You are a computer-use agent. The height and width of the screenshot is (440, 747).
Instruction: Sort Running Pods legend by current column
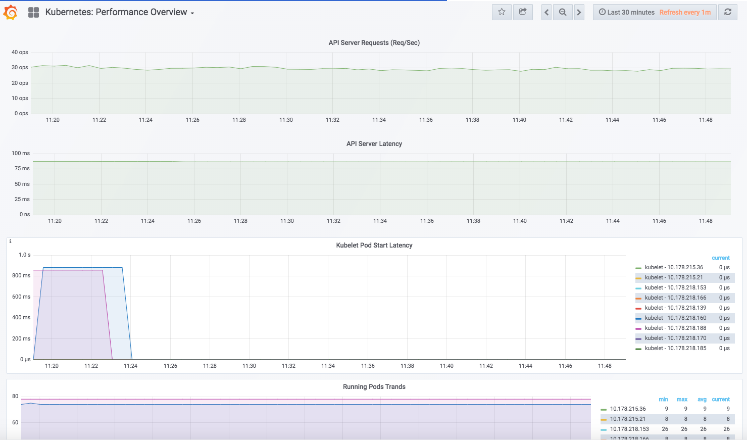(x=720, y=399)
